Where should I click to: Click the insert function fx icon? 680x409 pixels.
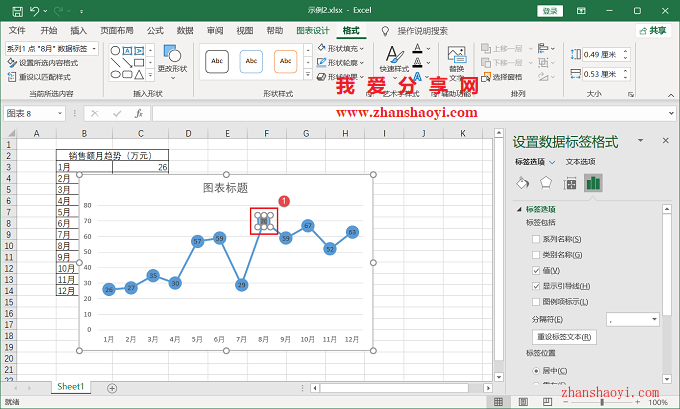[138, 114]
